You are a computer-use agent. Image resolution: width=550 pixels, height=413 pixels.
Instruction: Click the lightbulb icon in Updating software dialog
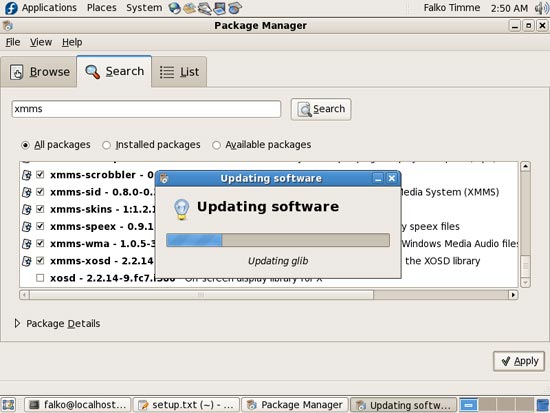pos(181,209)
